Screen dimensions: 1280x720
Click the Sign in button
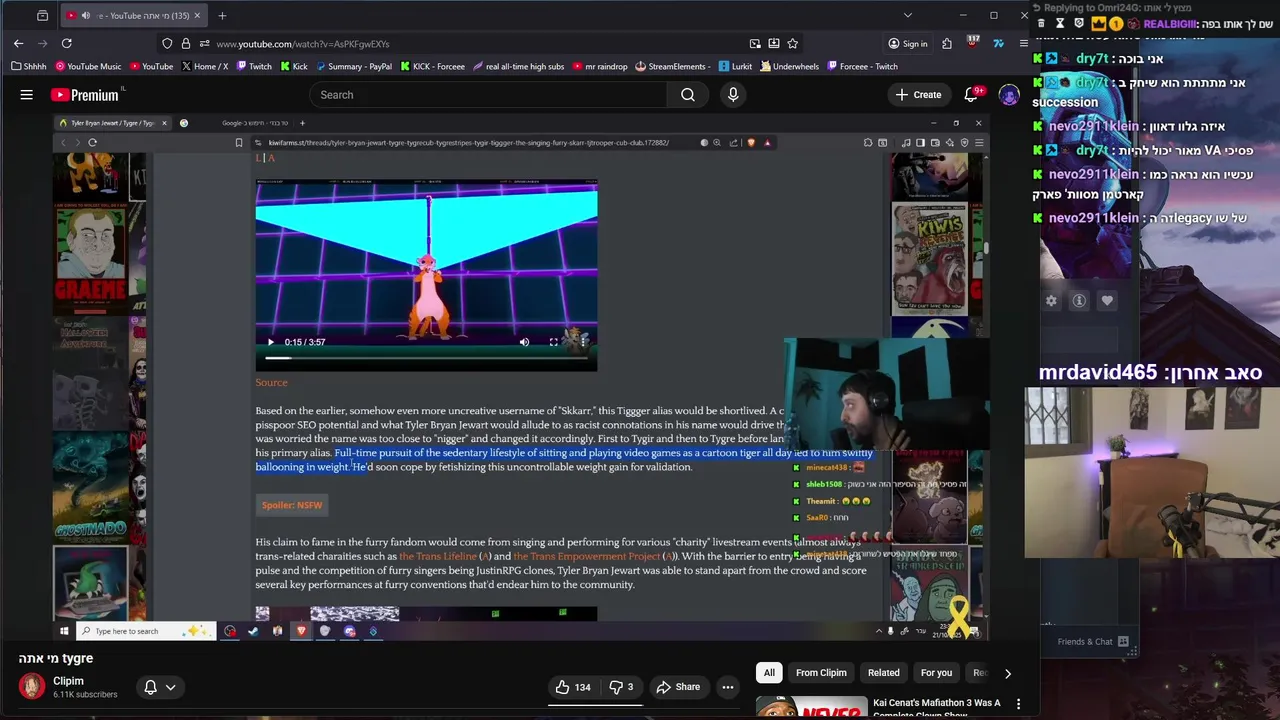[x=908, y=44]
